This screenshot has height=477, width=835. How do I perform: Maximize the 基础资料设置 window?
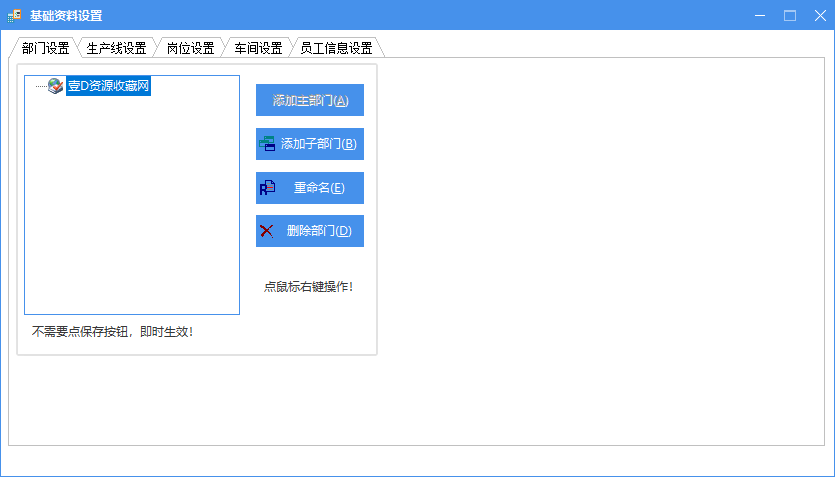pyautogui.click(x=790, y=15)
